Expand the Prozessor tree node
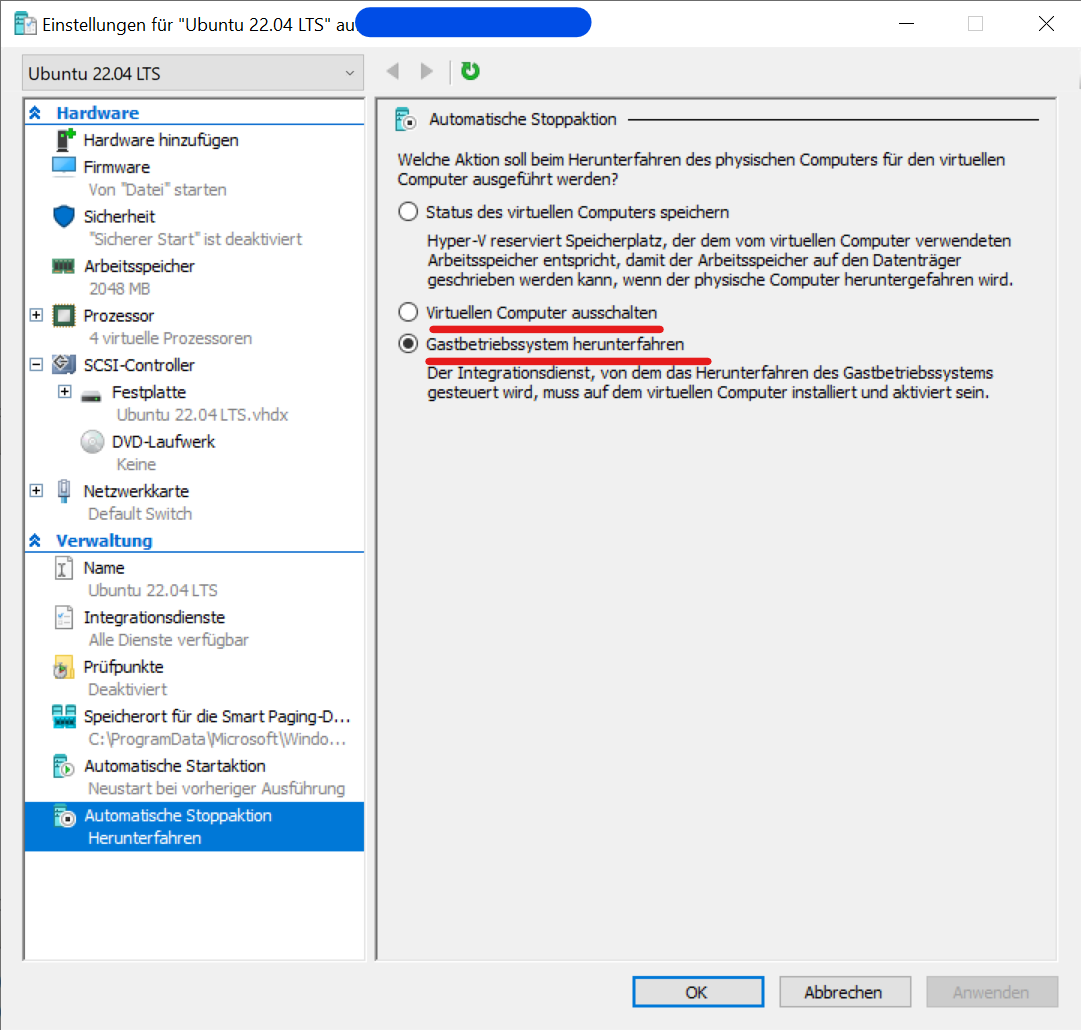The image size is (1081, 1030). pos(37,315)
